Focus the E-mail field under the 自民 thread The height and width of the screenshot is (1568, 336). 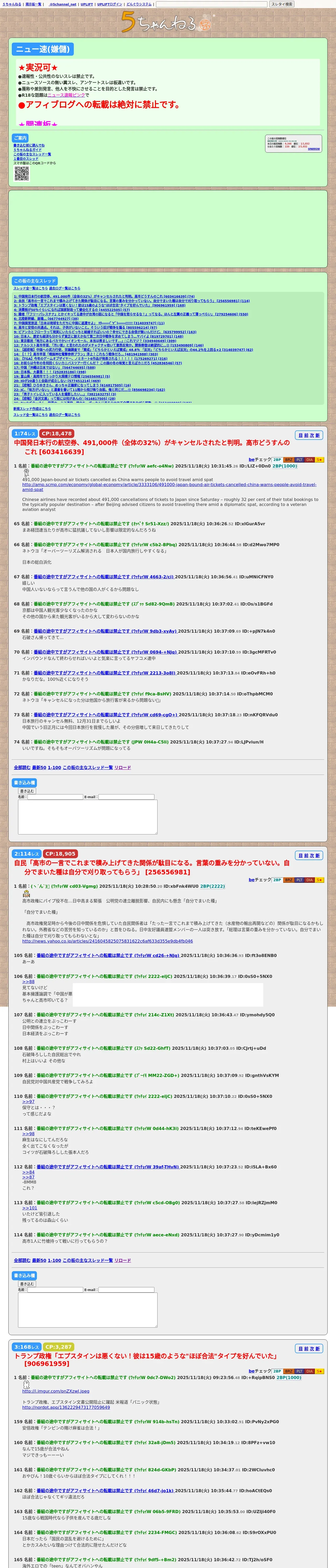click(126, 1290)
